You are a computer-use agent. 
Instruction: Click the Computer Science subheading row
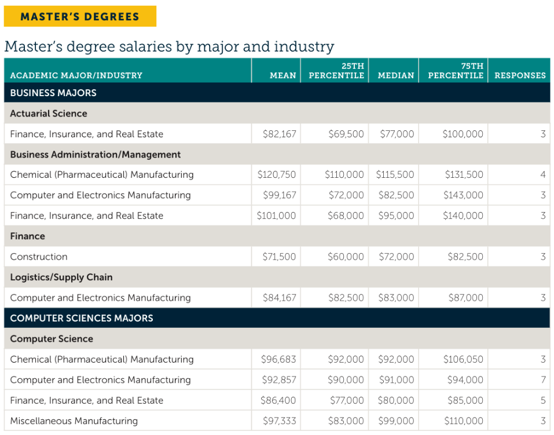pos(277,339)
